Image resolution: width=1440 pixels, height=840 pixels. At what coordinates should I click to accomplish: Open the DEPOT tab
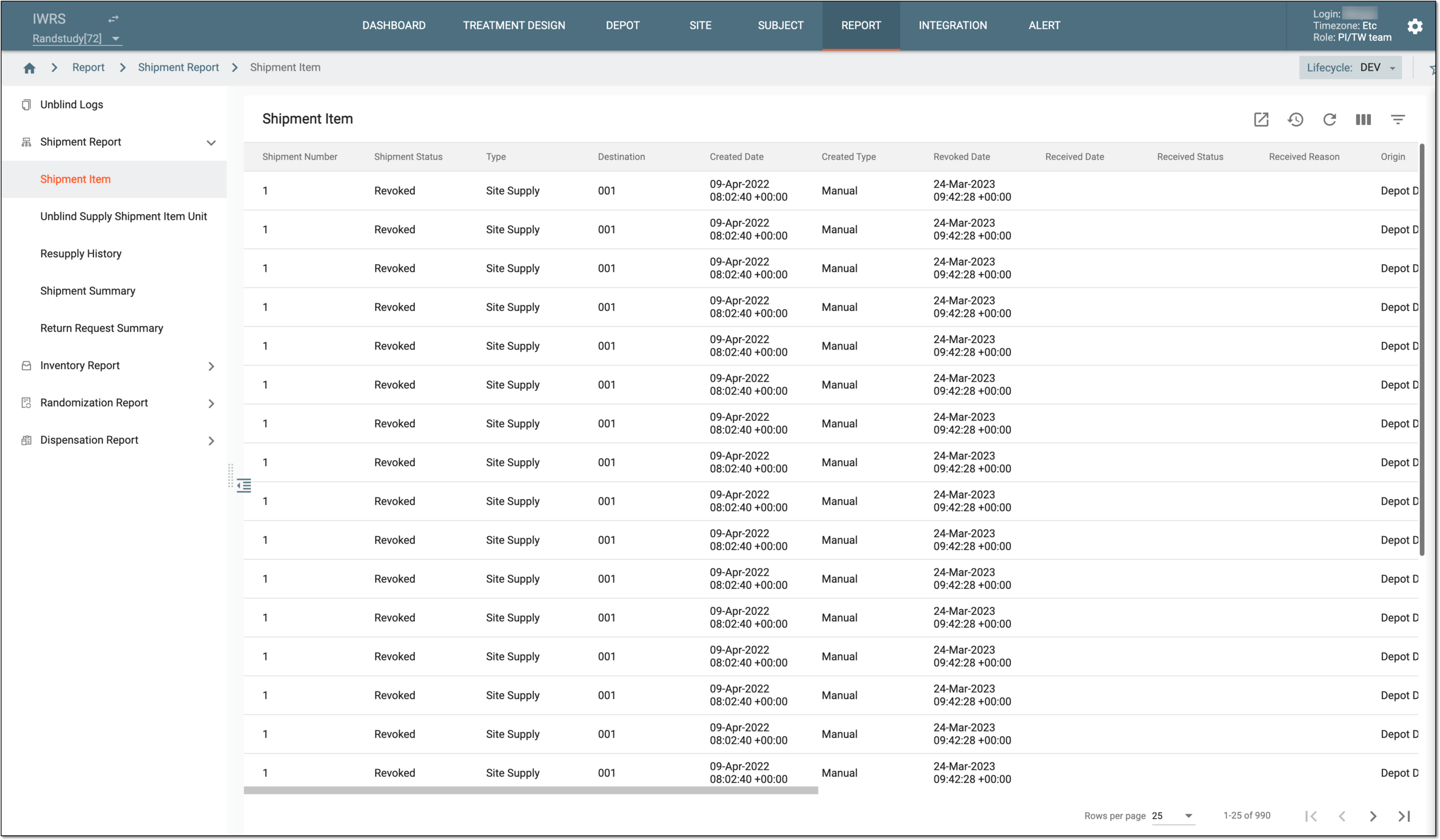click(x=623, y=25)
